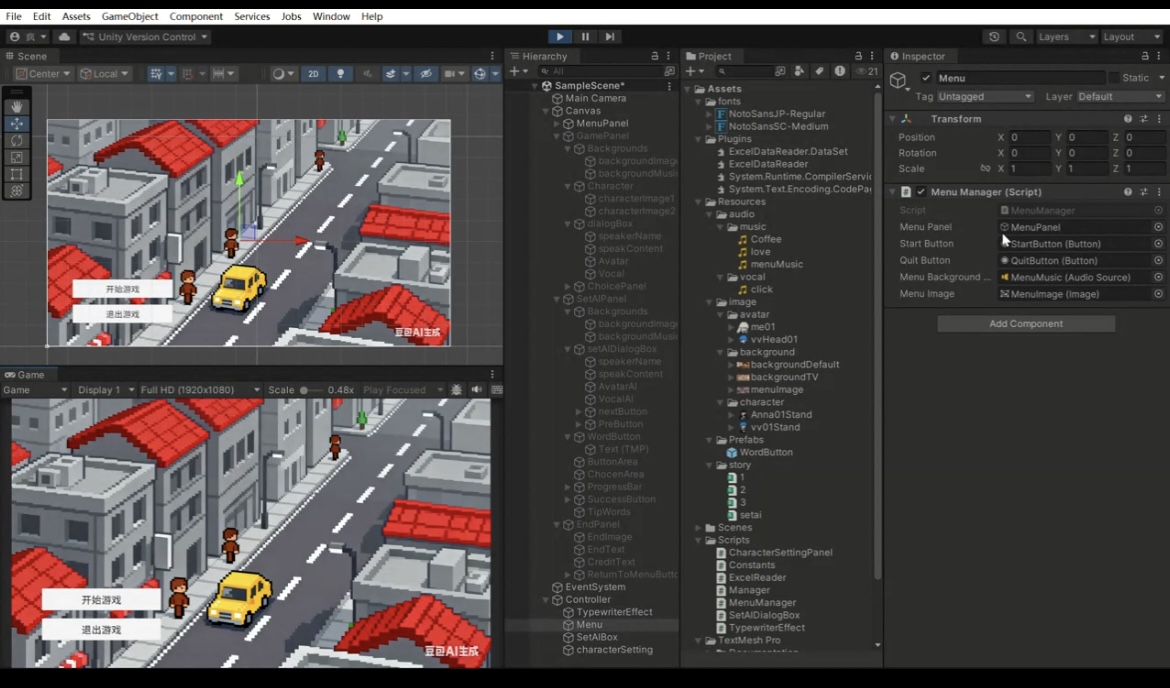Open the Layers dropdown

[x=1066, y=37]
